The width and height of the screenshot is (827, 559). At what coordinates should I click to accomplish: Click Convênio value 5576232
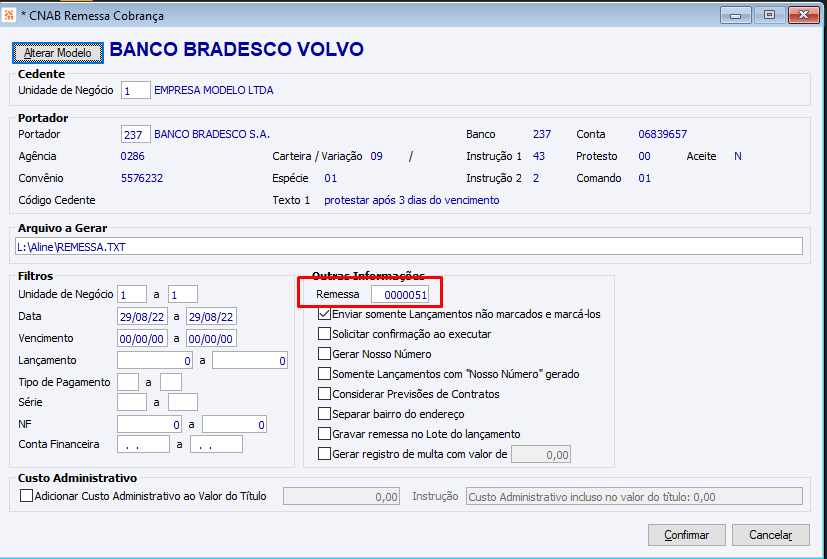pos(142,179)
